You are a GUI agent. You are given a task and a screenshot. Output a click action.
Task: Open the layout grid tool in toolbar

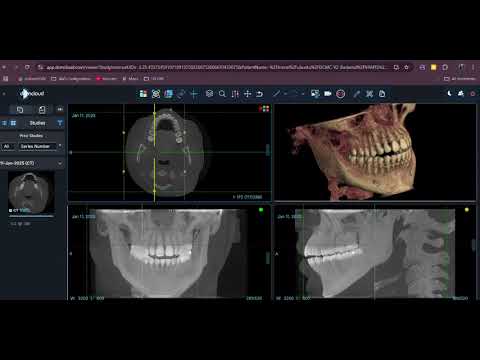click(x=143, y=94)
